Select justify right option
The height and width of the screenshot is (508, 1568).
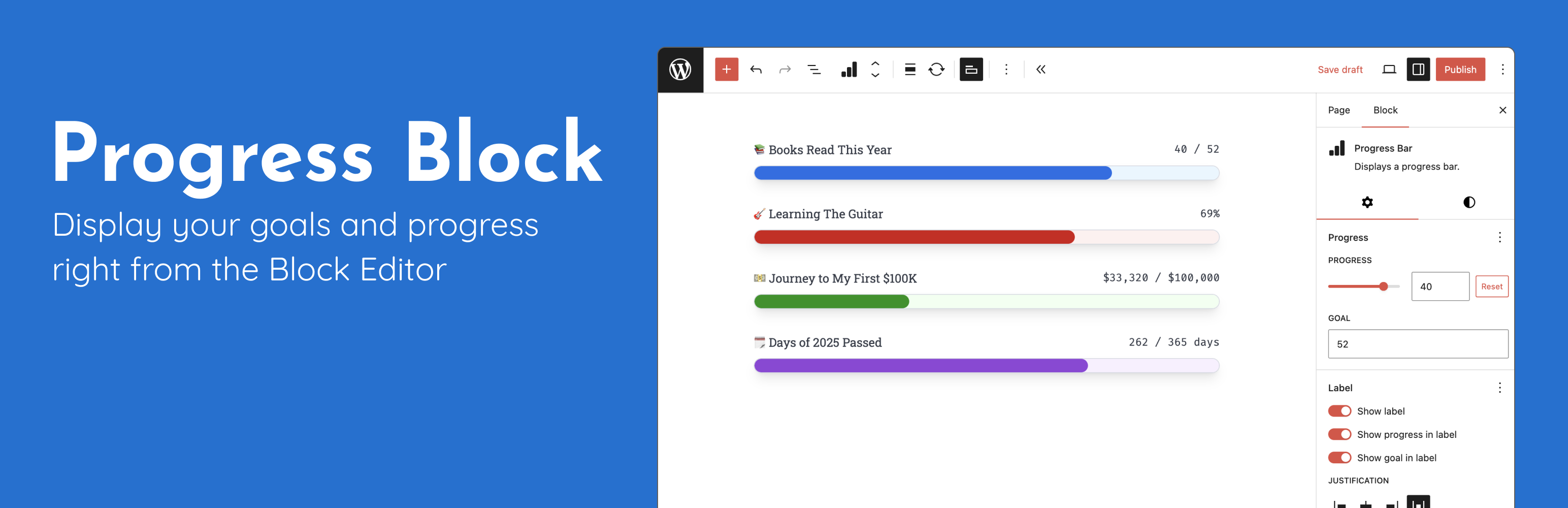1391,503
